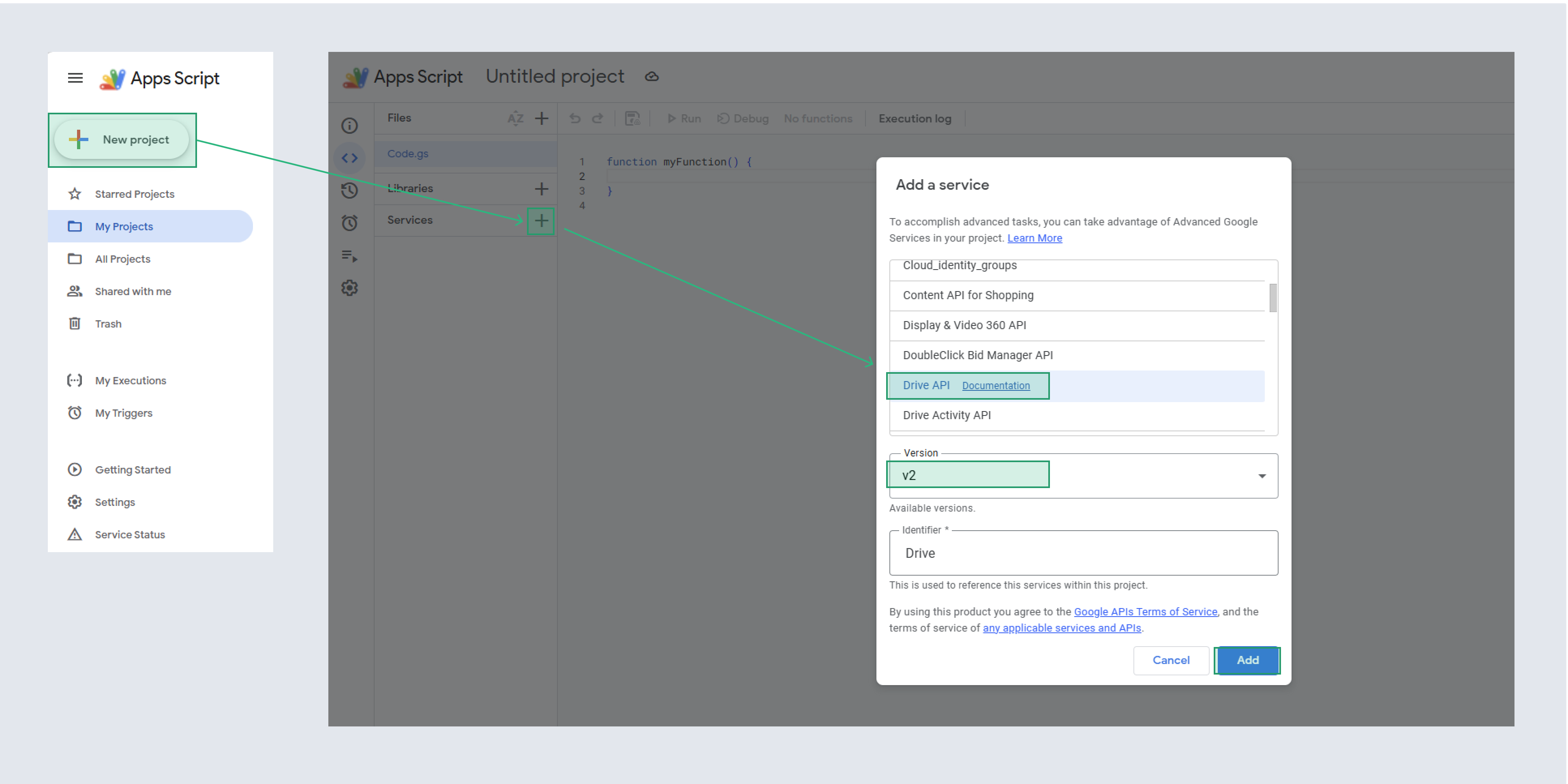Image resolution: width=1568 pixels, height=784 pixels.
Task: Open the Overview info icon in editor sidebar
Action: (x=349, y=125)
